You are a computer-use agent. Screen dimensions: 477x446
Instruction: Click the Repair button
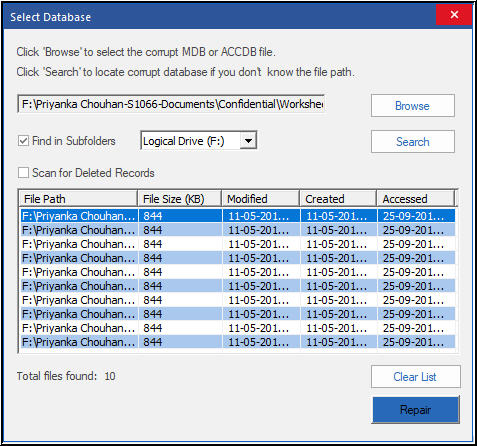click(416, 410)
